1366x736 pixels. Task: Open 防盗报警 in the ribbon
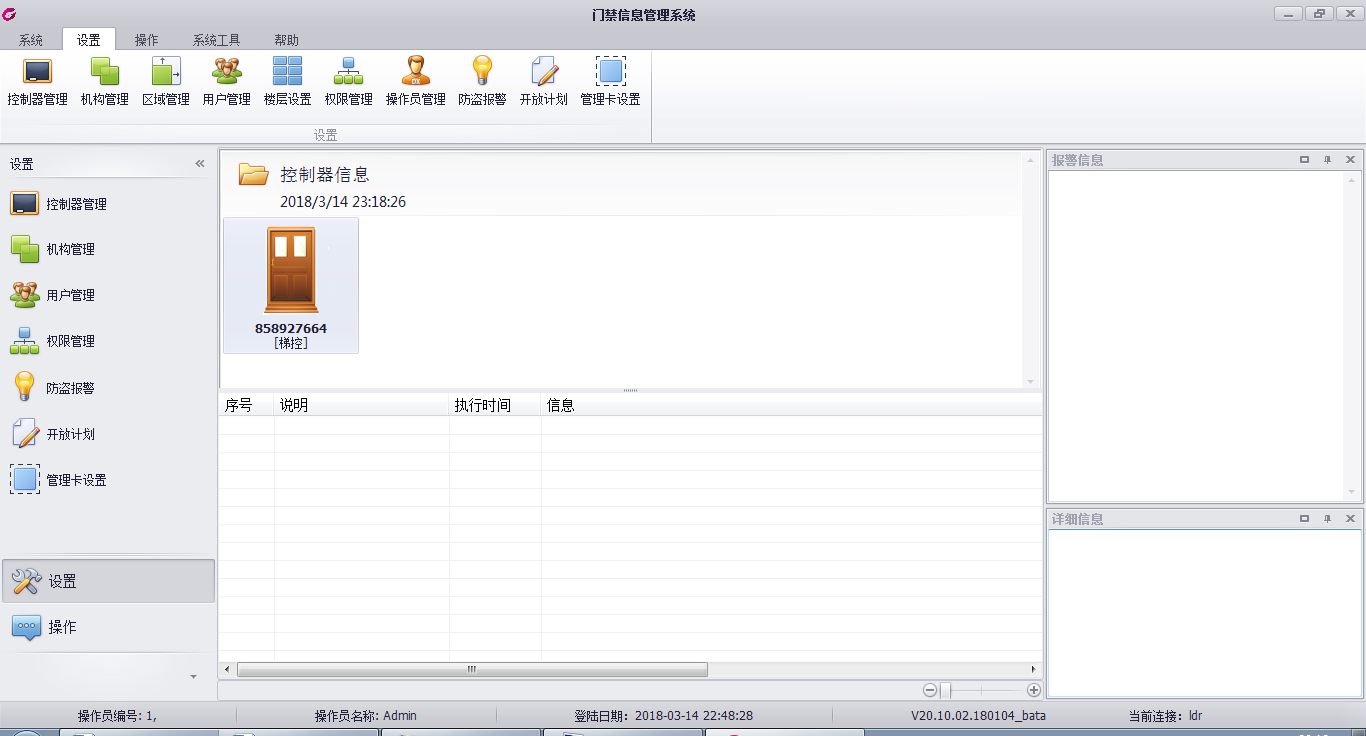(482, 81)
